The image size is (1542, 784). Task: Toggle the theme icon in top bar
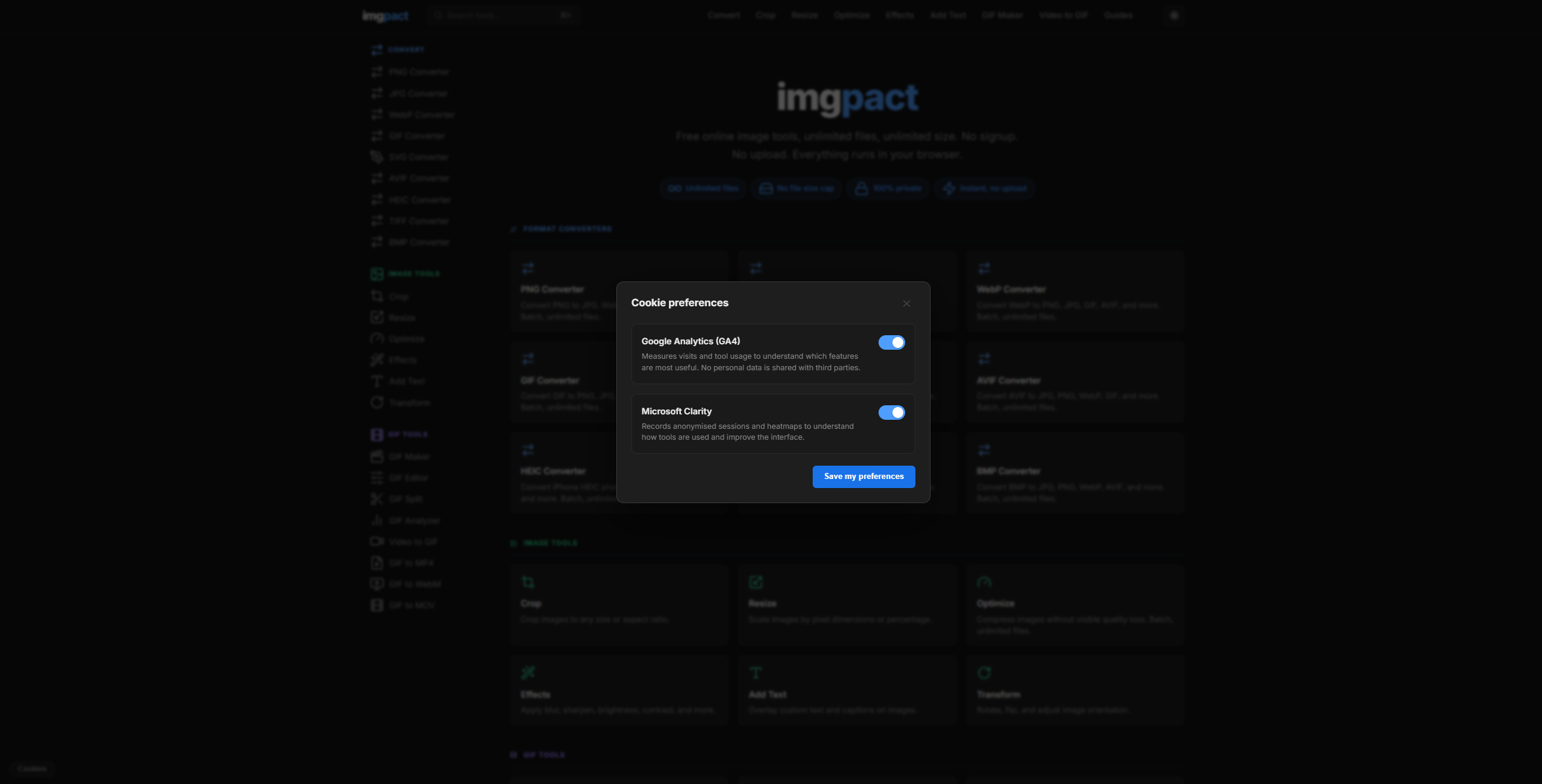[1174, 16]
